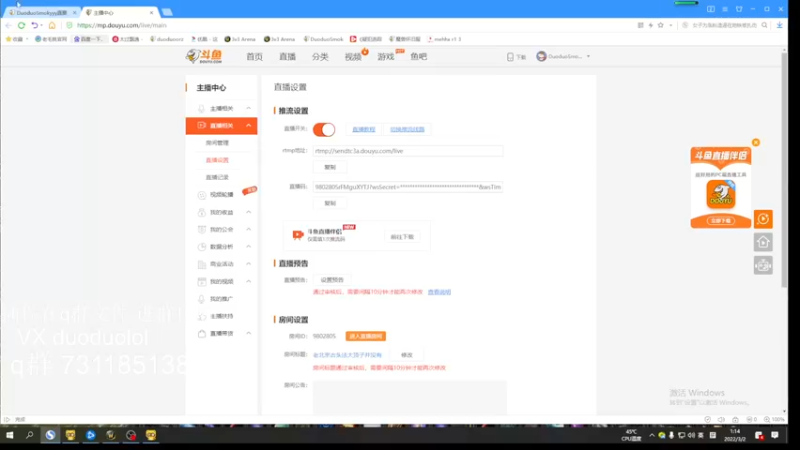Close the 斗鱼直播伴侣 floating ad
The height and width of the screenshot is (450, 800).
click(756, 142)
